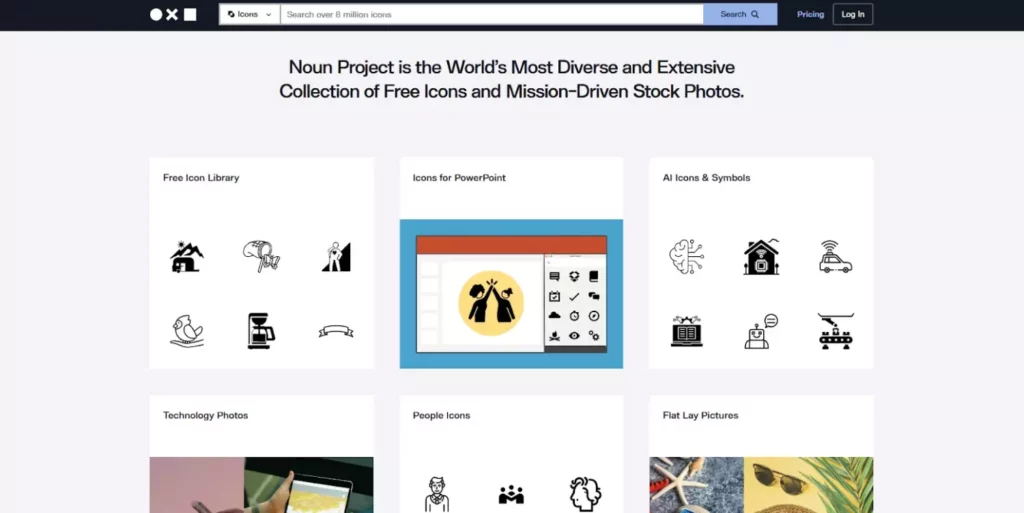1024x513 pixels.
Task: Select the coffee maker icon
Action: [x=261, y=330]
